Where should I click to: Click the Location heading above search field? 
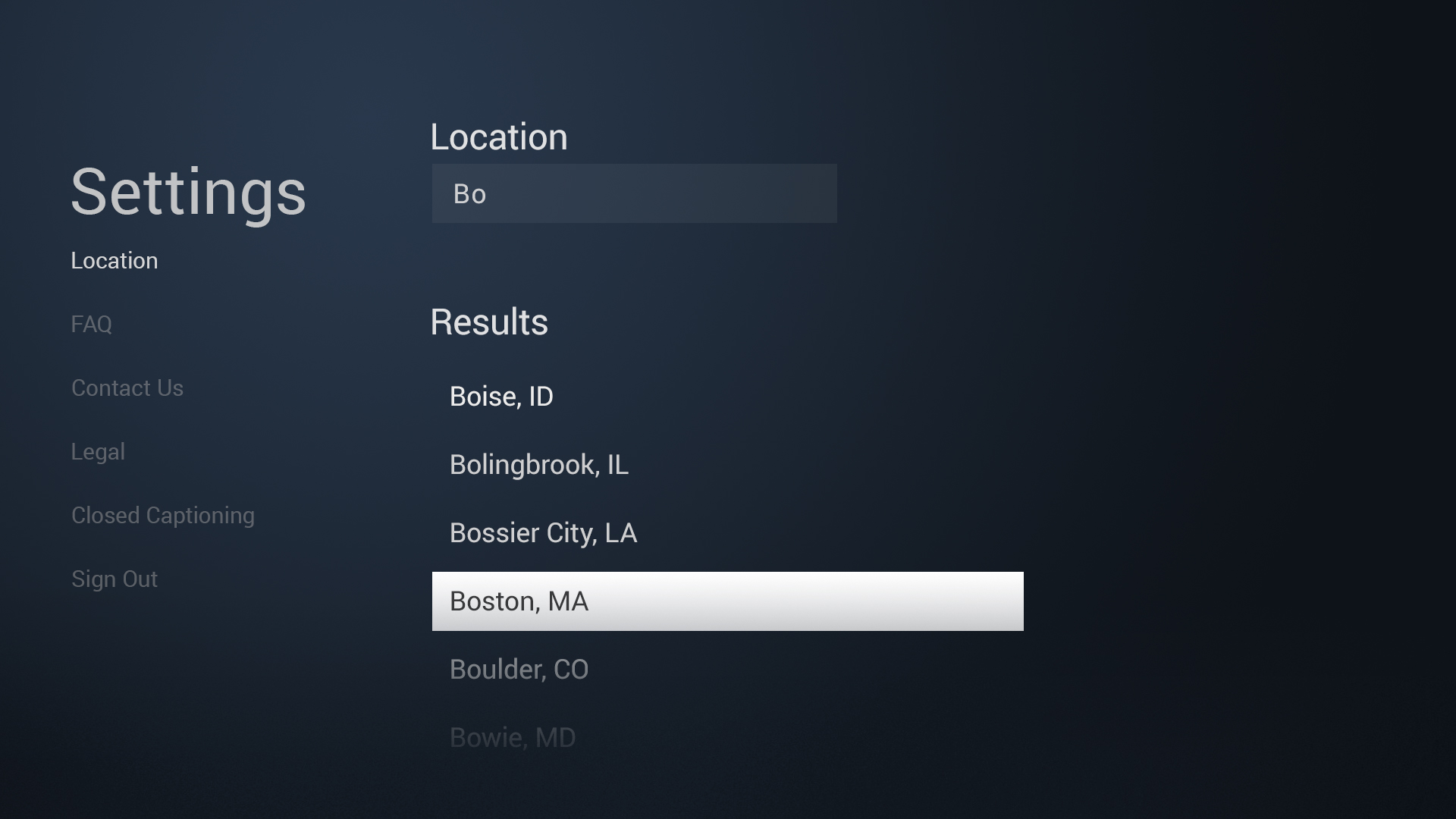coord(499,137)
